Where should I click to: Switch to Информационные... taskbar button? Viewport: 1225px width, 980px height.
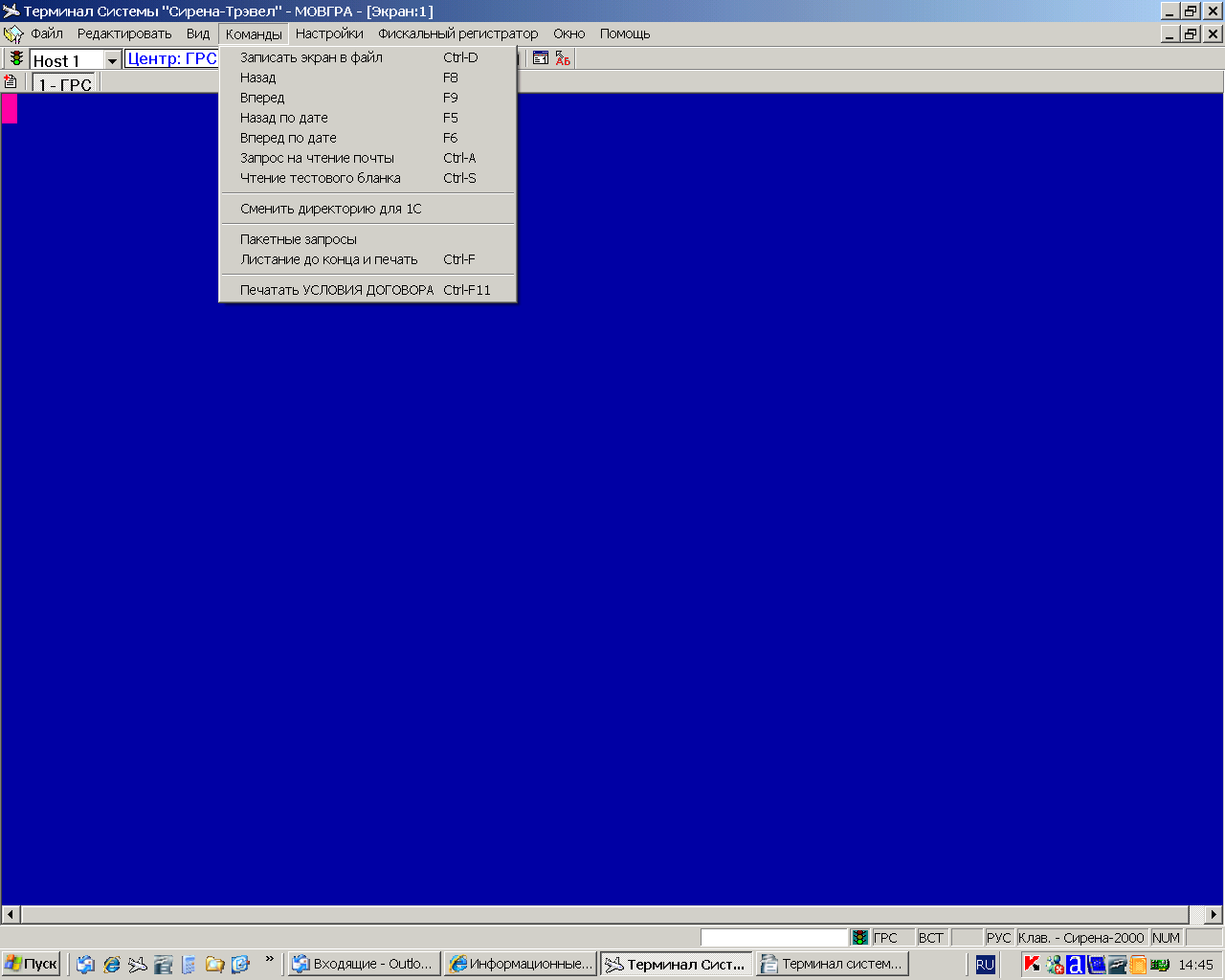(x=521, y=964)
